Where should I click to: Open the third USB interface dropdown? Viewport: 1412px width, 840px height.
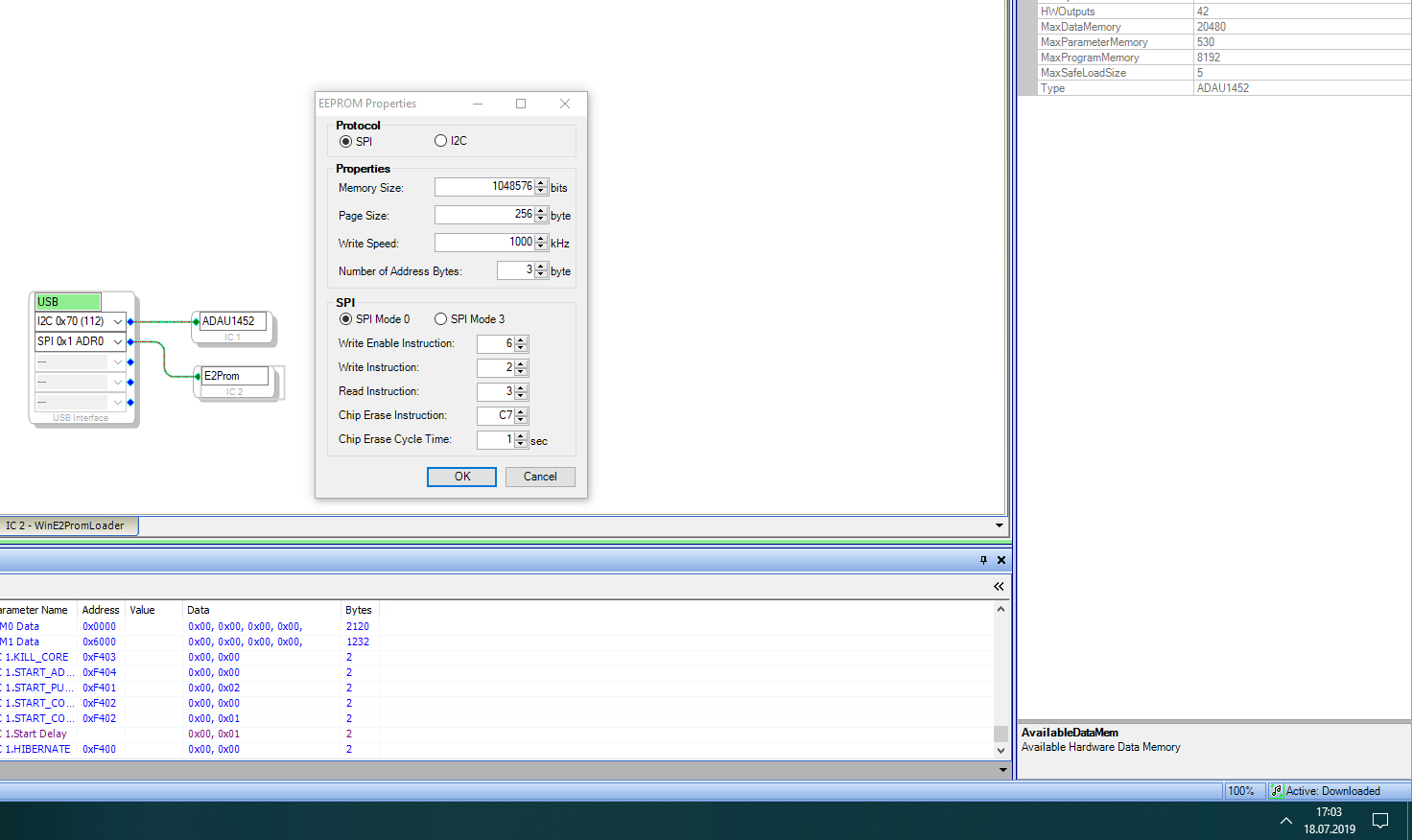[x=118, y=362]
